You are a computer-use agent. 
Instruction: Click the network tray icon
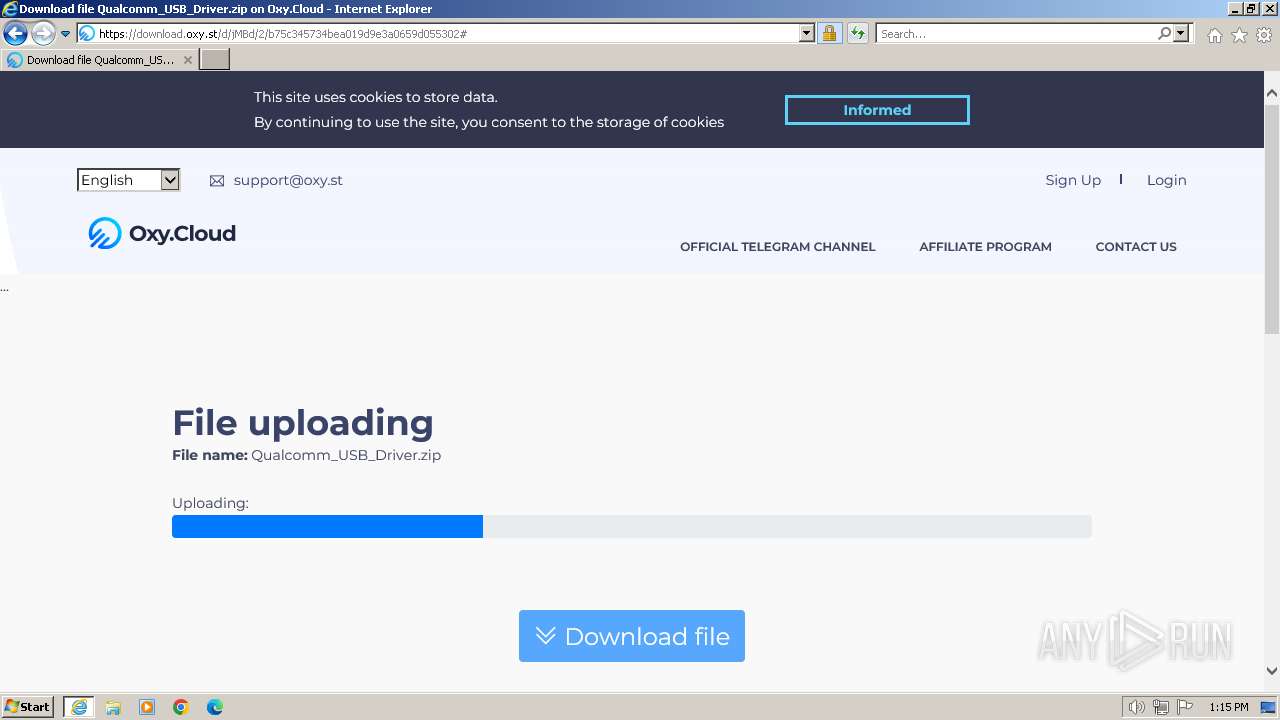tap(1161, 707)
